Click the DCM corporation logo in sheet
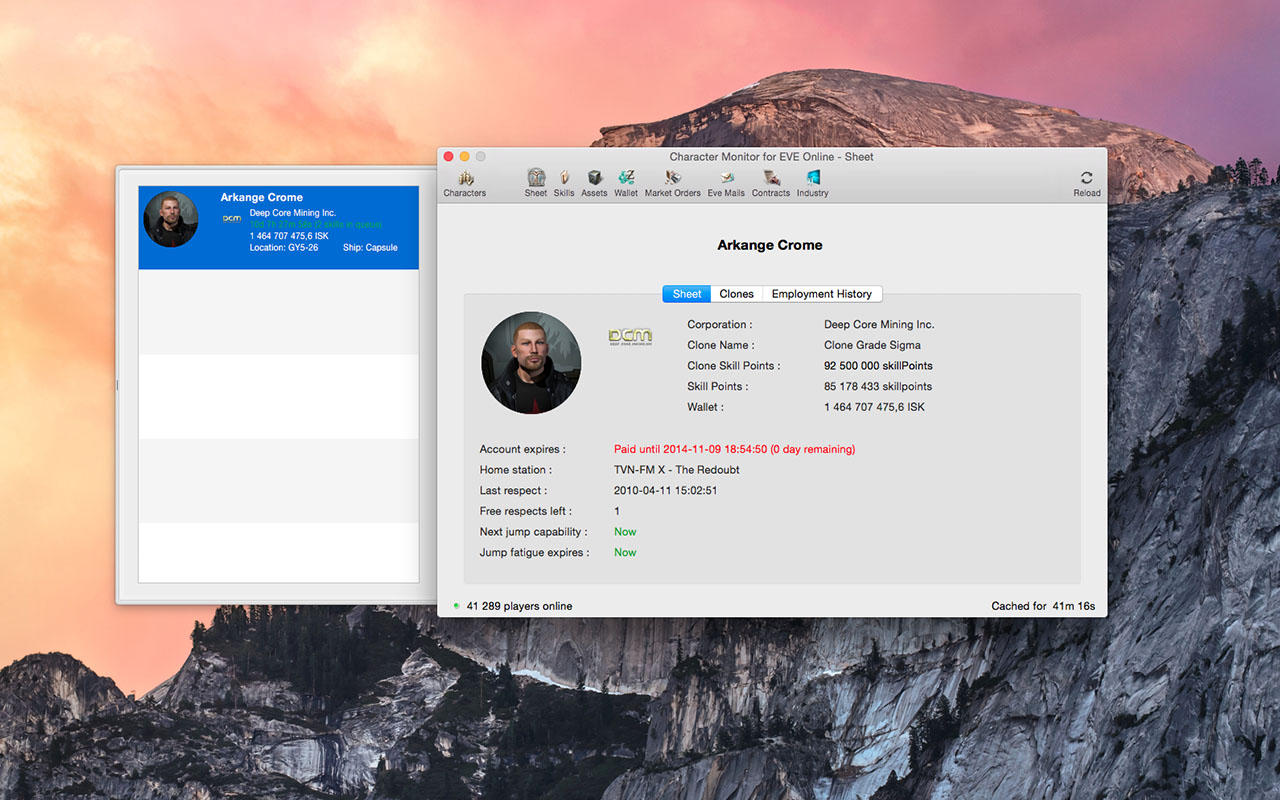The height and width of the screenshot is (800, 1280). click(630, 336)
